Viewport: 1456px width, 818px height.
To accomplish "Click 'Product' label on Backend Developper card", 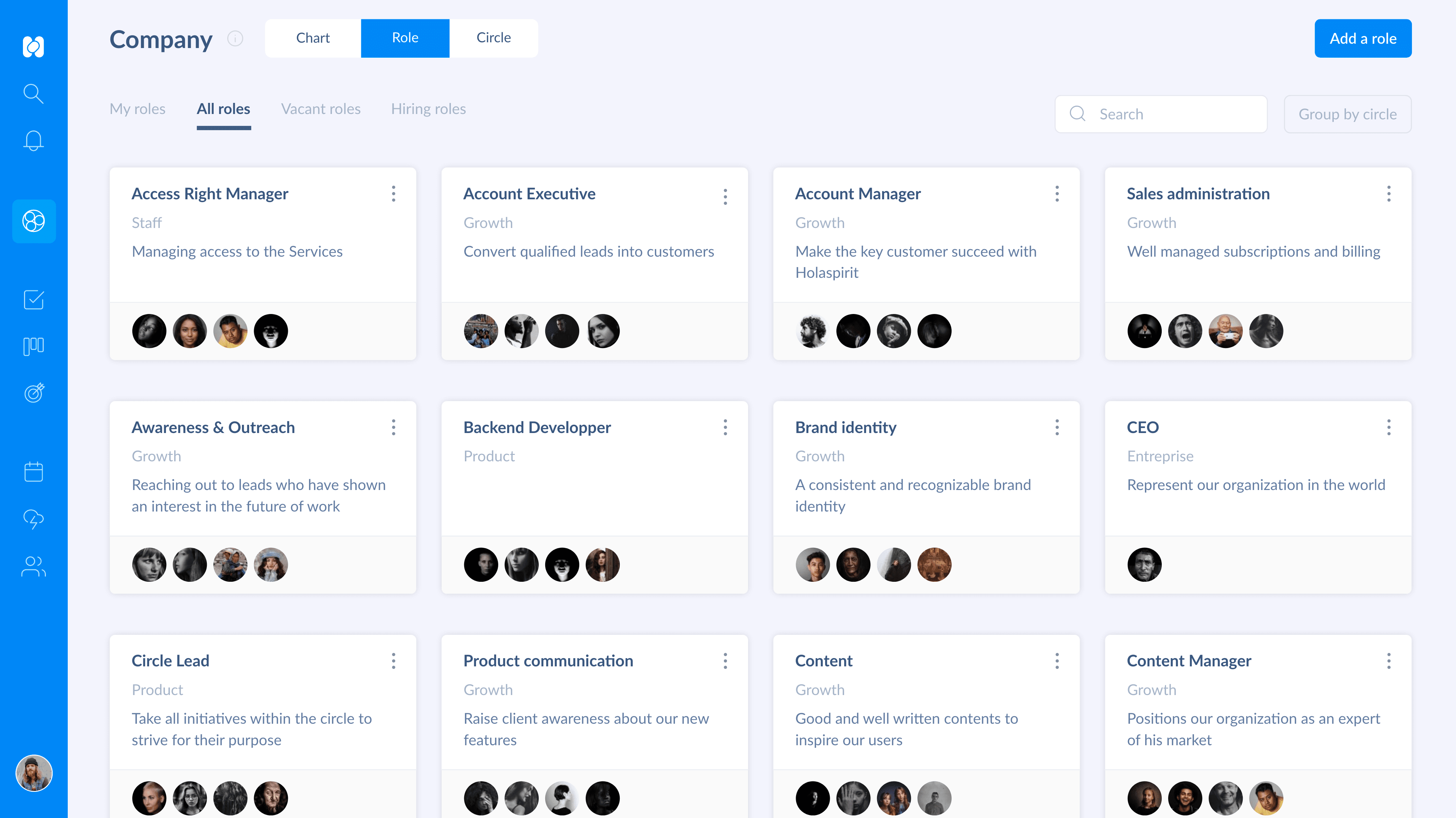I will pos(489,456).
